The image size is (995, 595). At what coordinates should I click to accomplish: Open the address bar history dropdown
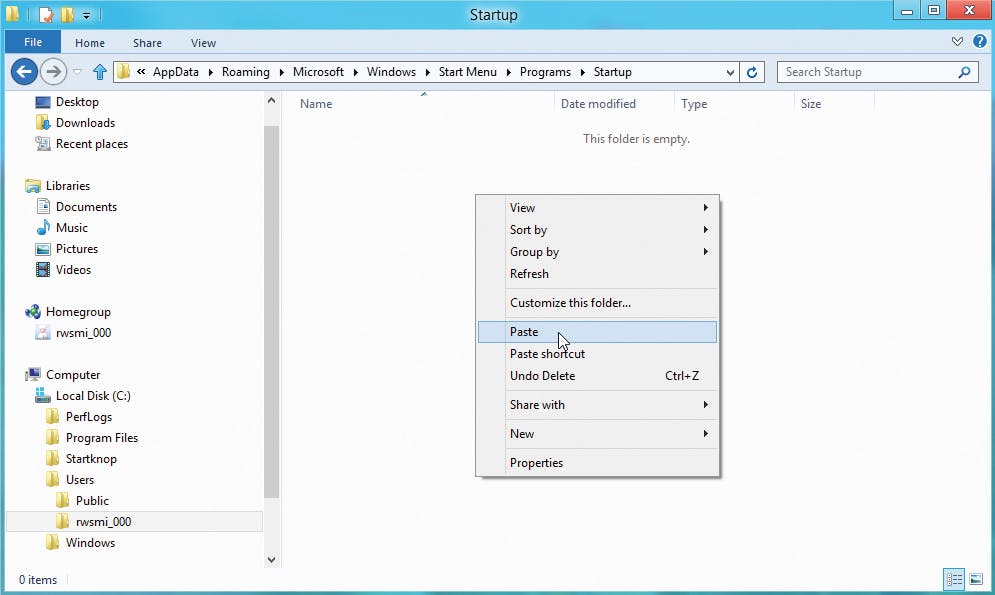730,72
